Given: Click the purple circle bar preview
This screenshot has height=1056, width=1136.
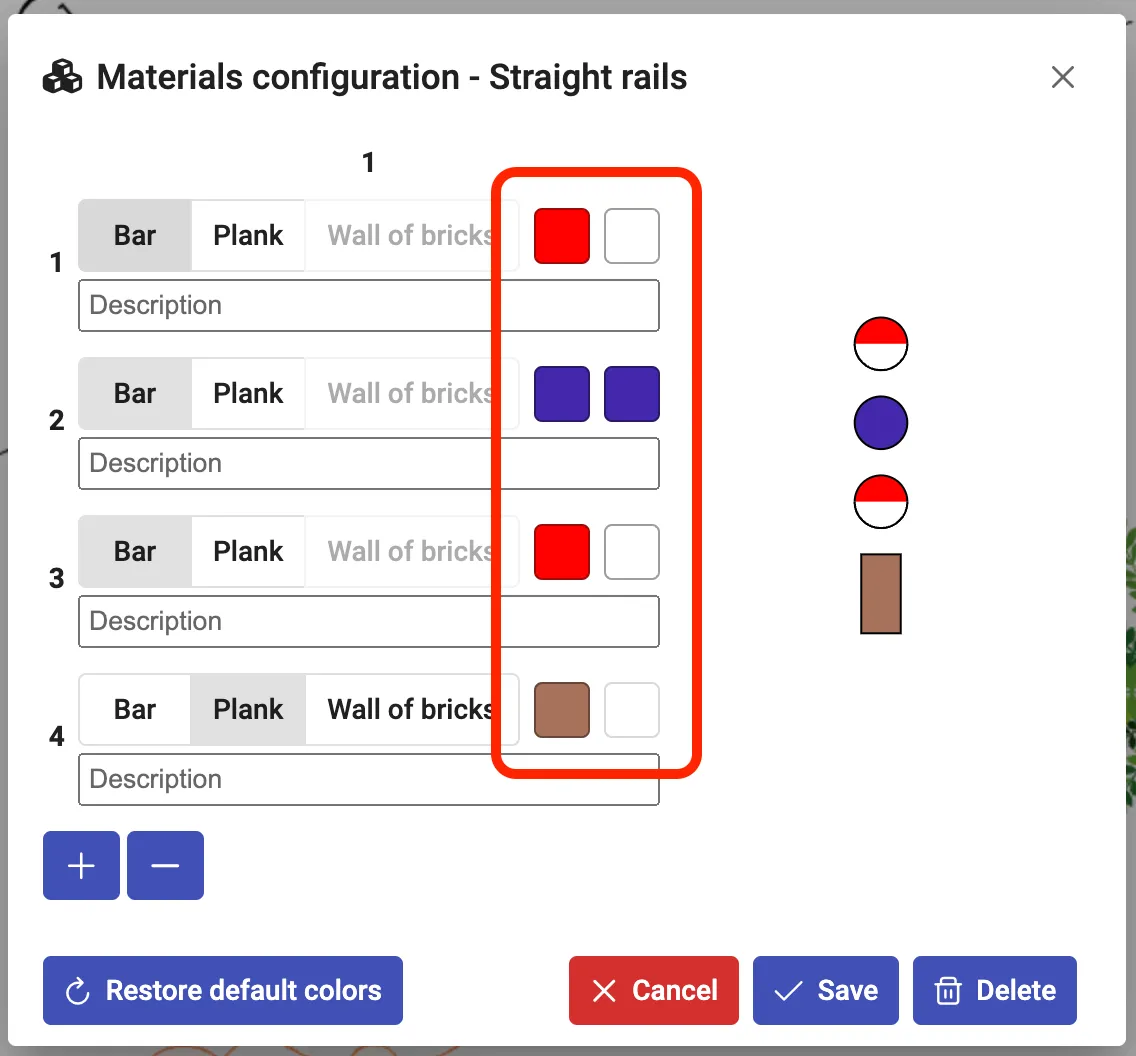Looking at the screenshot, I should pos(880,422).
